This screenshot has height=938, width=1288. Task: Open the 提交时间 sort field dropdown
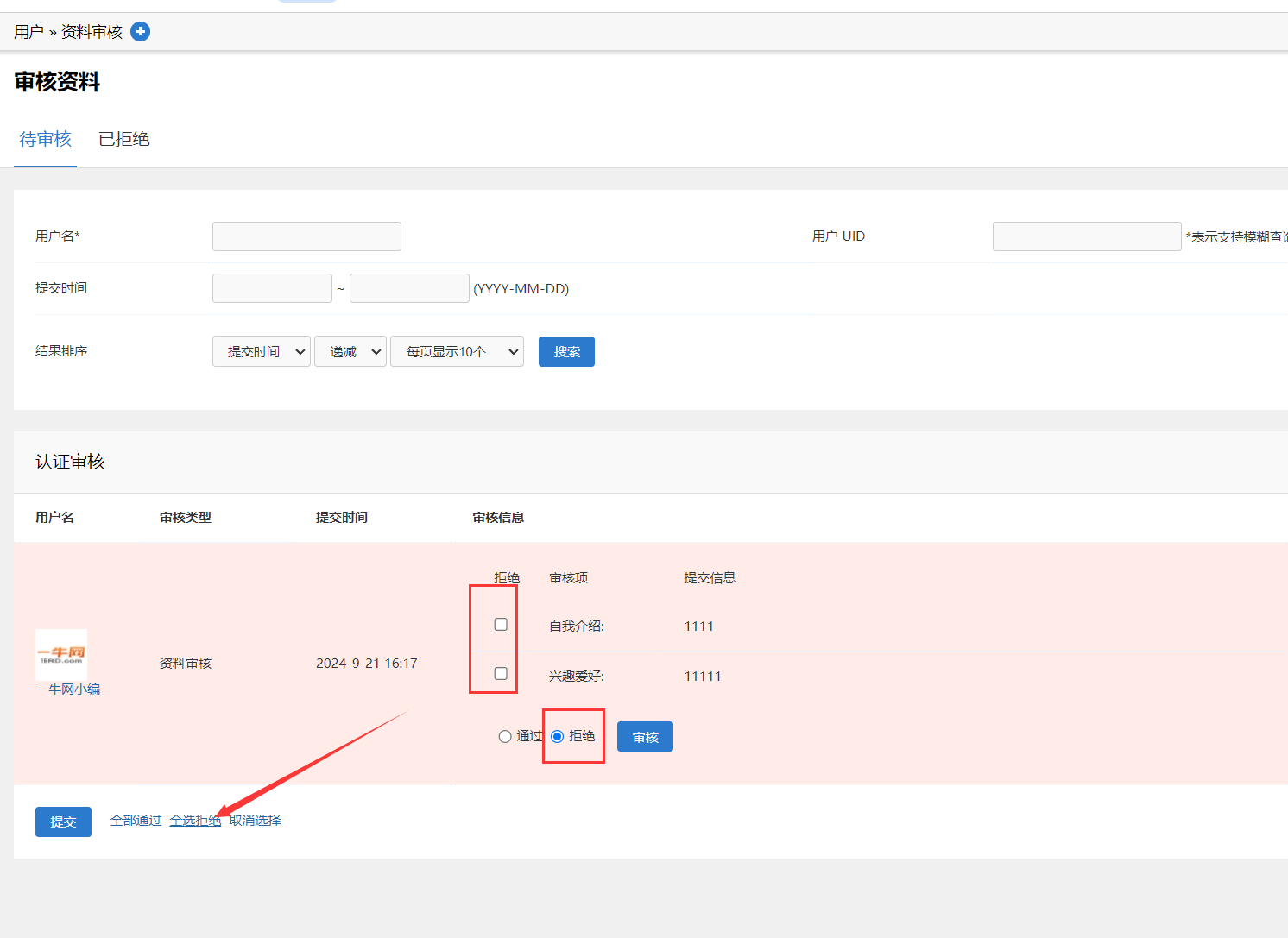pyautogui.click(x=262, y=351)
